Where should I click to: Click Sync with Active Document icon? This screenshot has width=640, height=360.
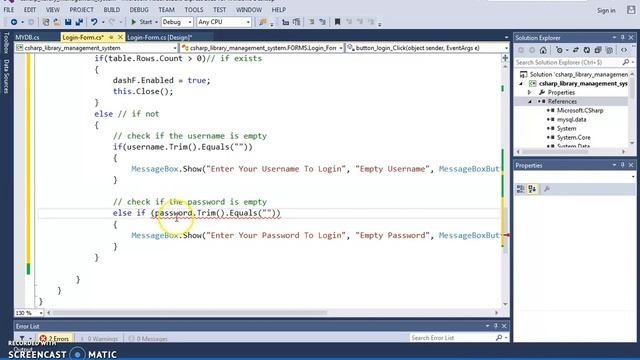click(x=576, y=50)
